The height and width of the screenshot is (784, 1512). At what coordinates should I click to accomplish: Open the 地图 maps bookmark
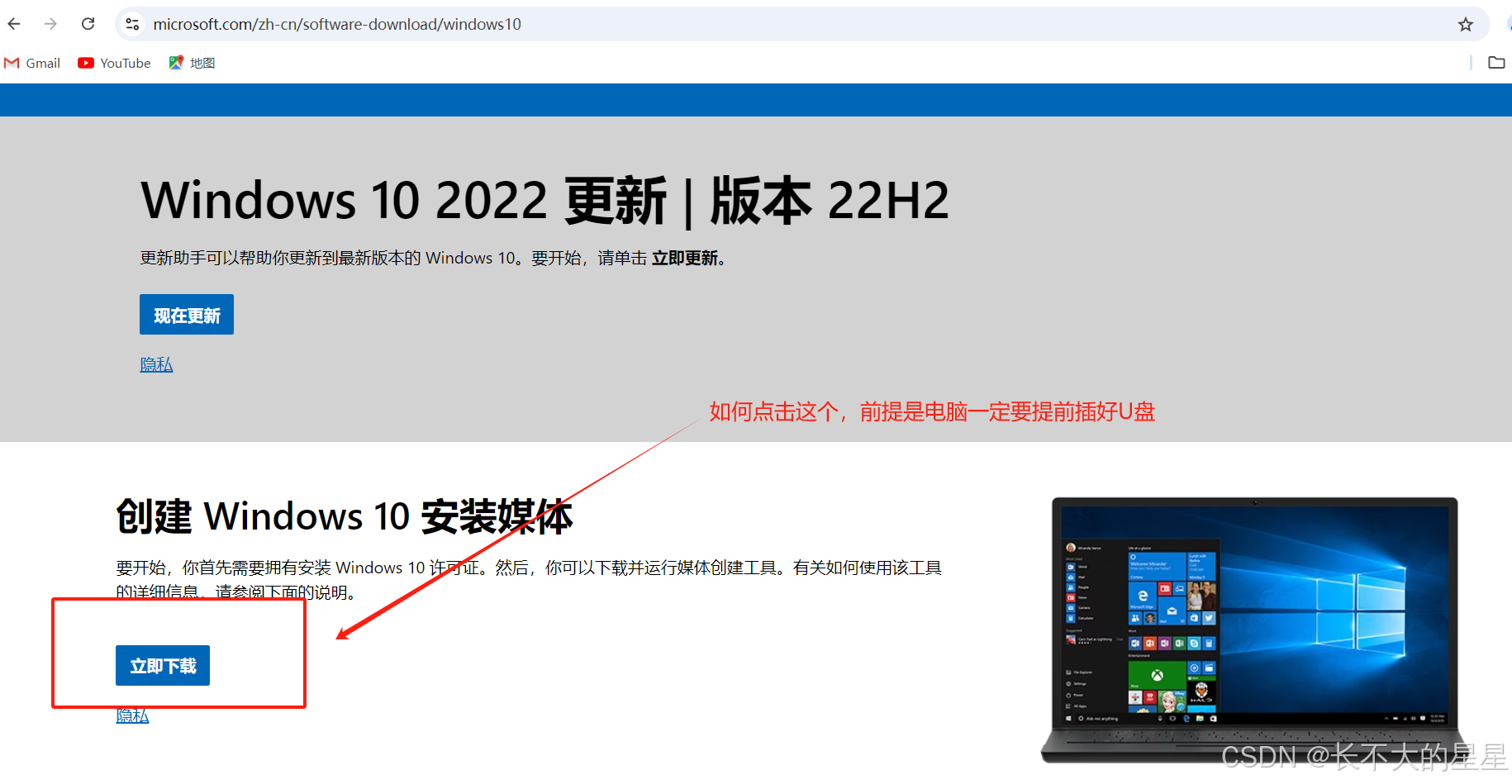192,63
